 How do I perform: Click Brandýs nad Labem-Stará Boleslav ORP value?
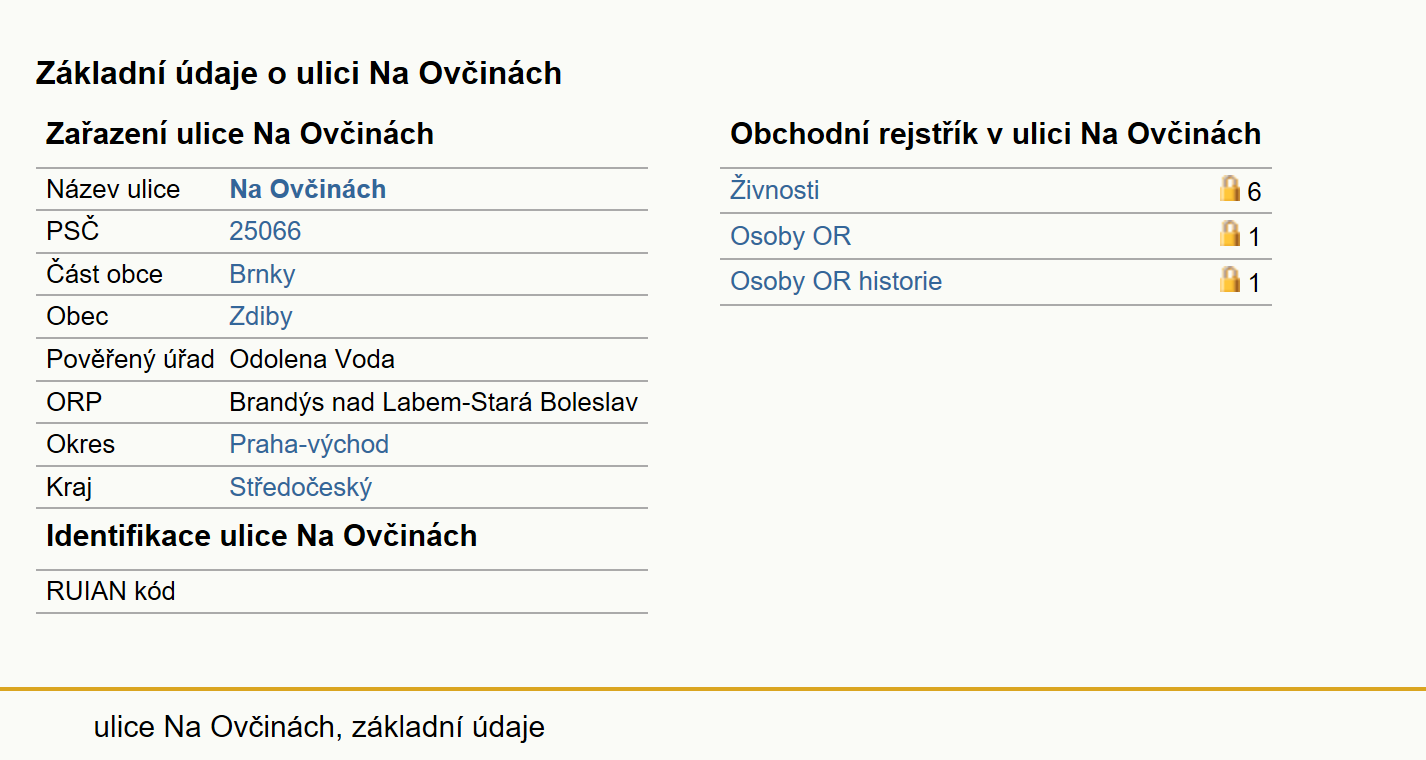point(434,403)
